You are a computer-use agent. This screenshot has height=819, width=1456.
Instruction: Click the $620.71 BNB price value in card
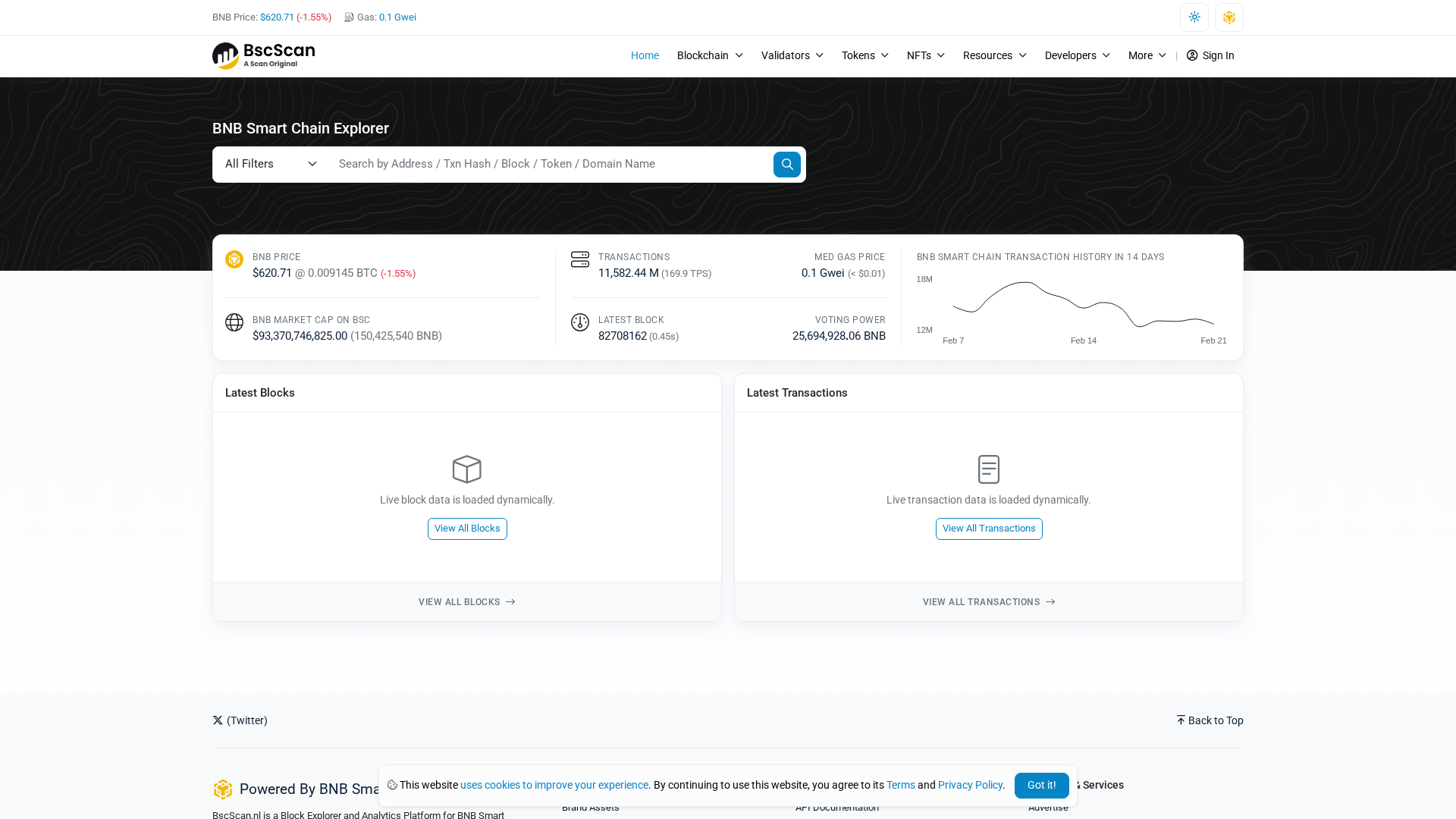point(272,273)
